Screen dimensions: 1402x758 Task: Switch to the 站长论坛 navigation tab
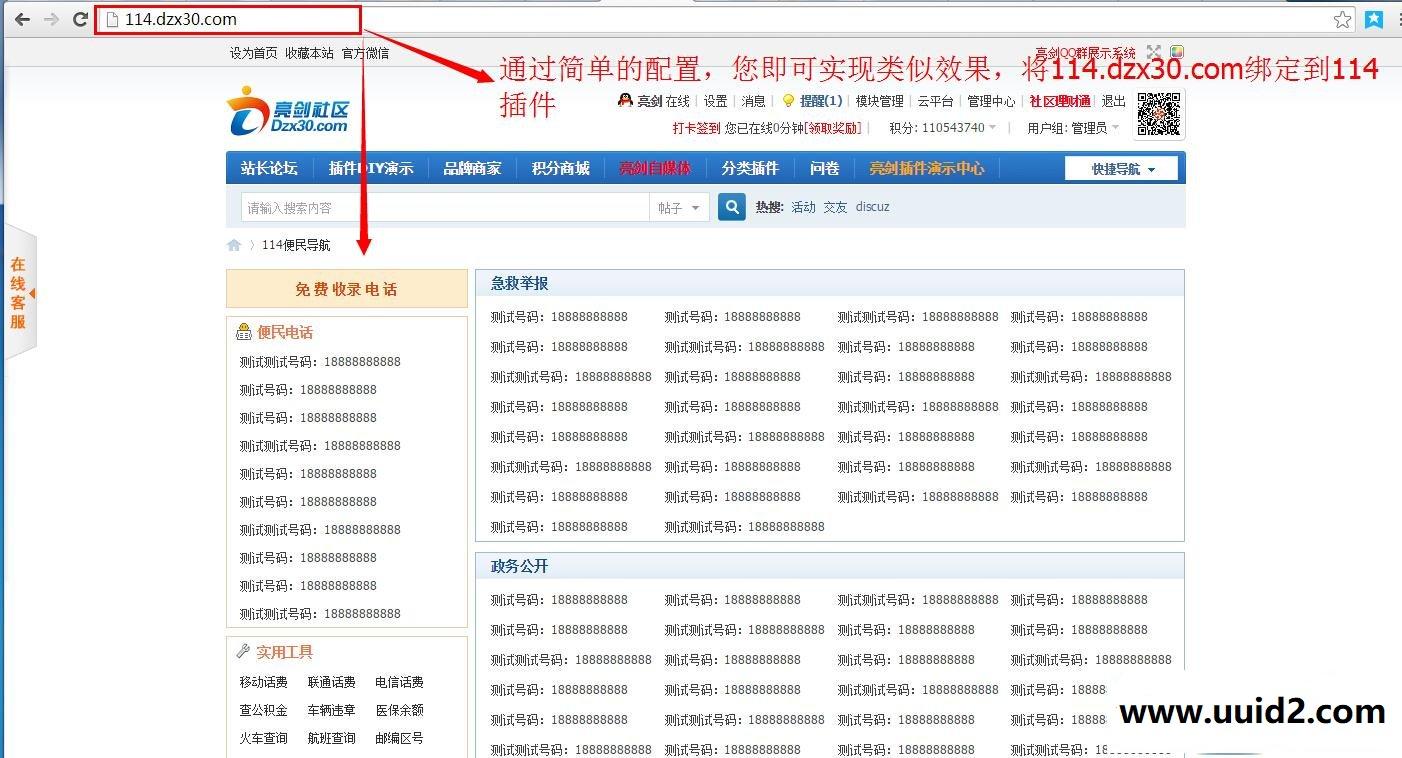coord(268,168)
